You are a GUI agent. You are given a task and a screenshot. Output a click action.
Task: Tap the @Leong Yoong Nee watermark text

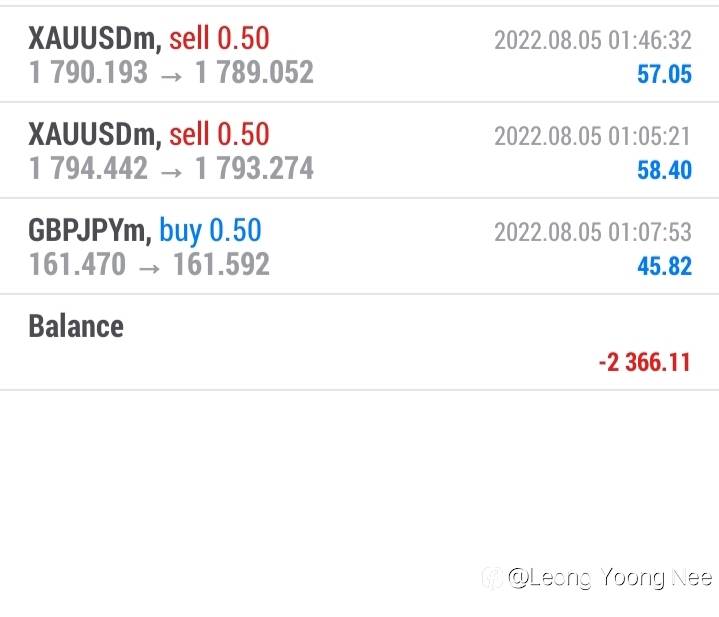610,578
